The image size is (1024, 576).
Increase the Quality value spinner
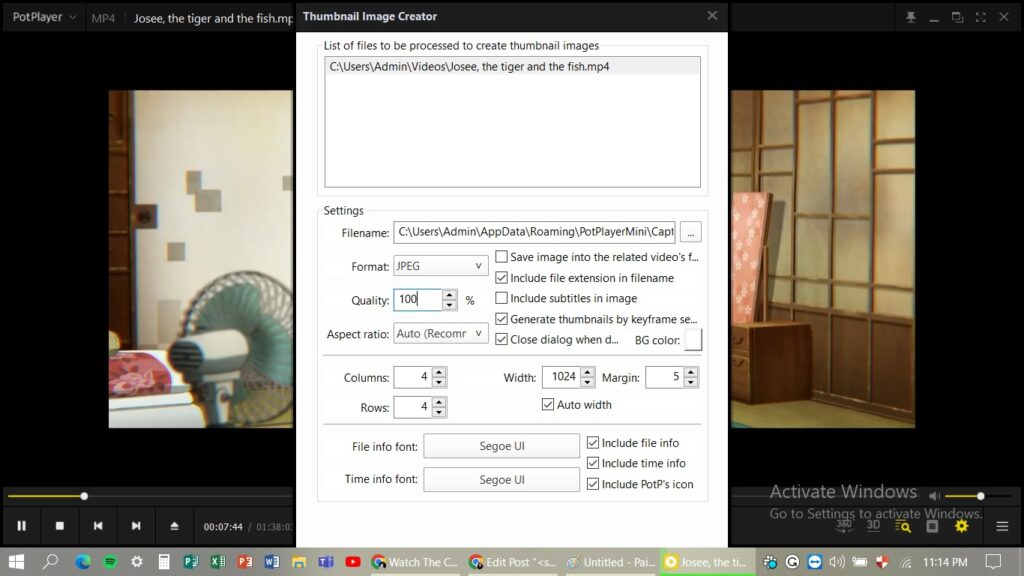tap(449, 295)
